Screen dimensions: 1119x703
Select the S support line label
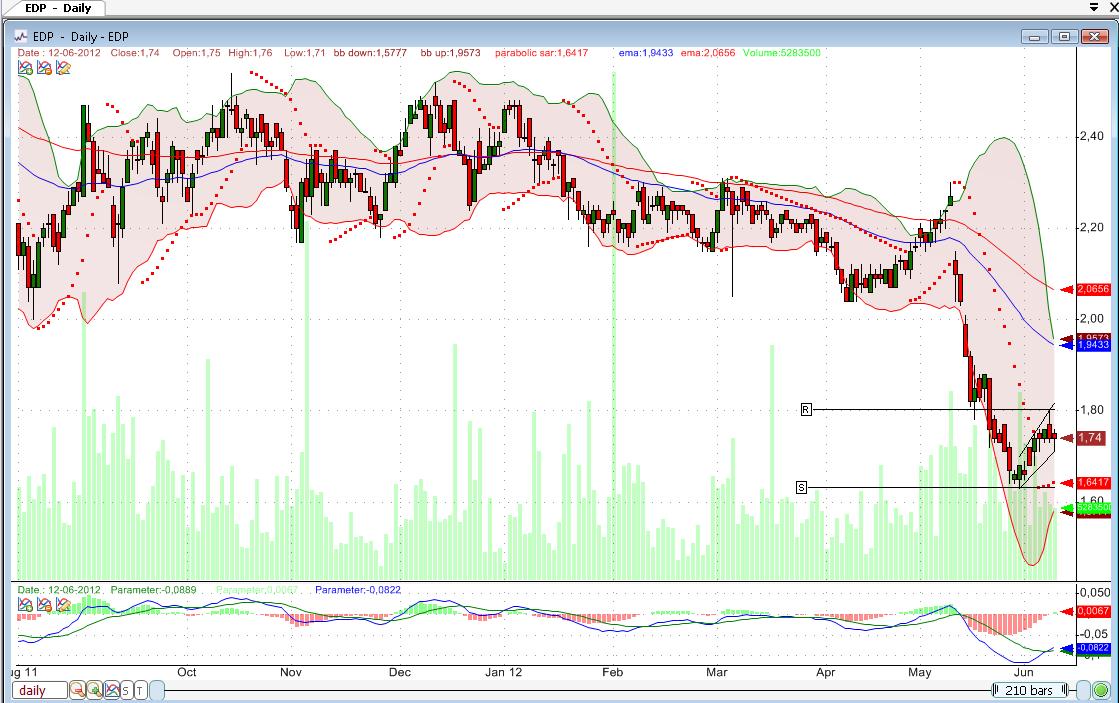[x=801, y=487]
